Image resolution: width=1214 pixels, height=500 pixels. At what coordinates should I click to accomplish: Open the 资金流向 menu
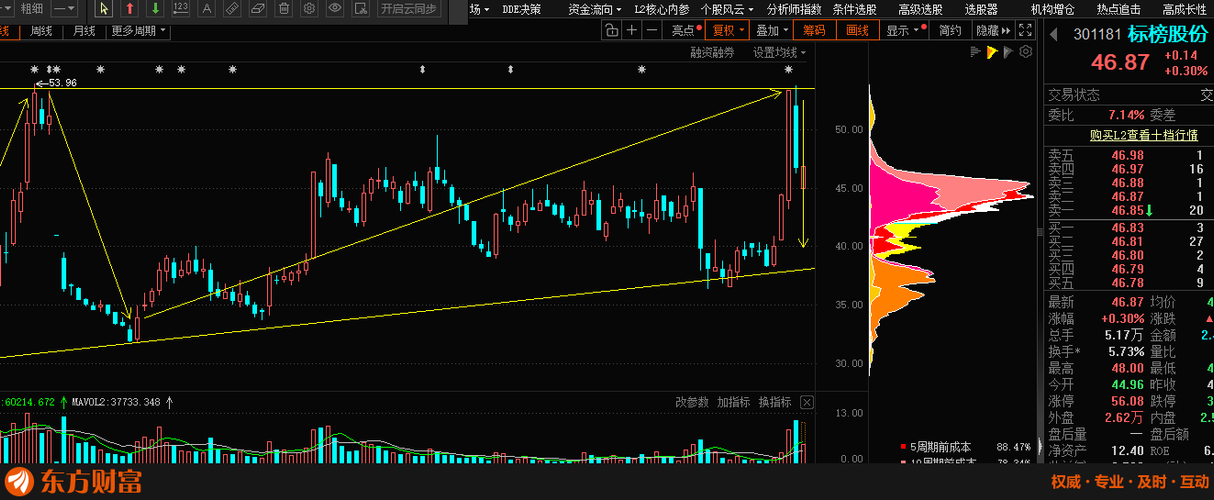pyautogui.click(x=596, y=9)
